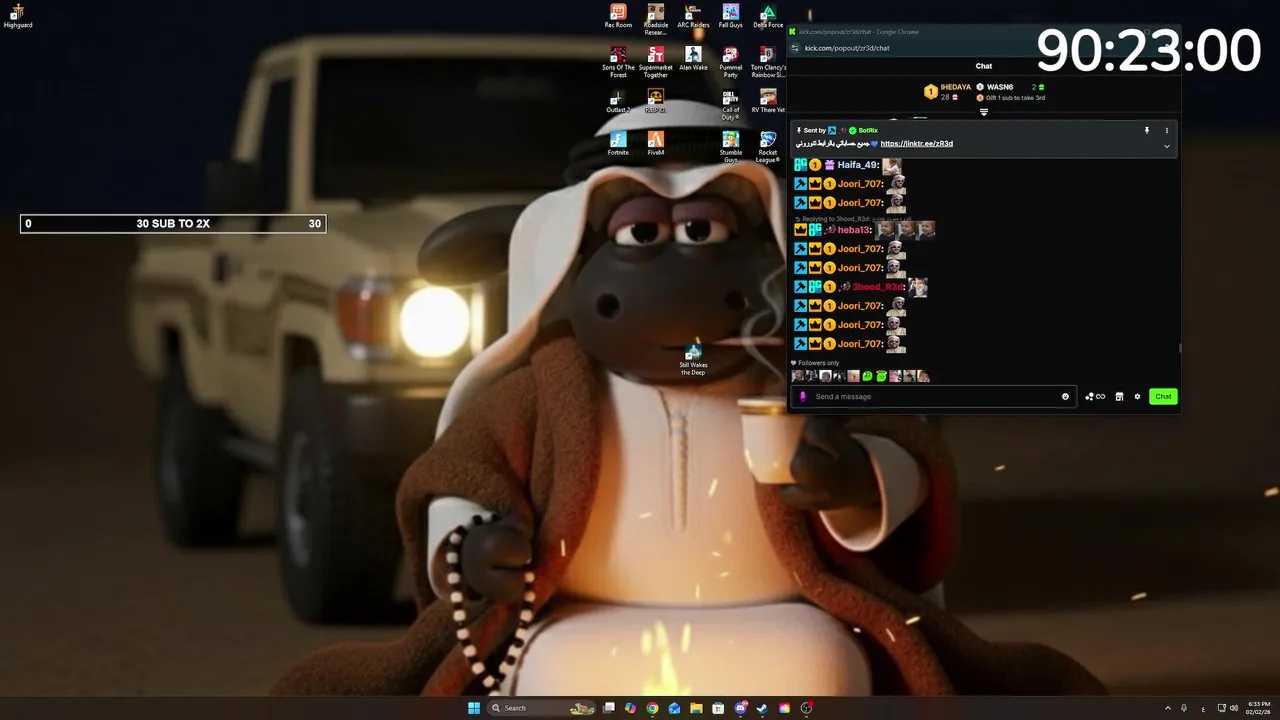
Task: Select the Supermarket Together desktop icon
Action: click(655, 62)
